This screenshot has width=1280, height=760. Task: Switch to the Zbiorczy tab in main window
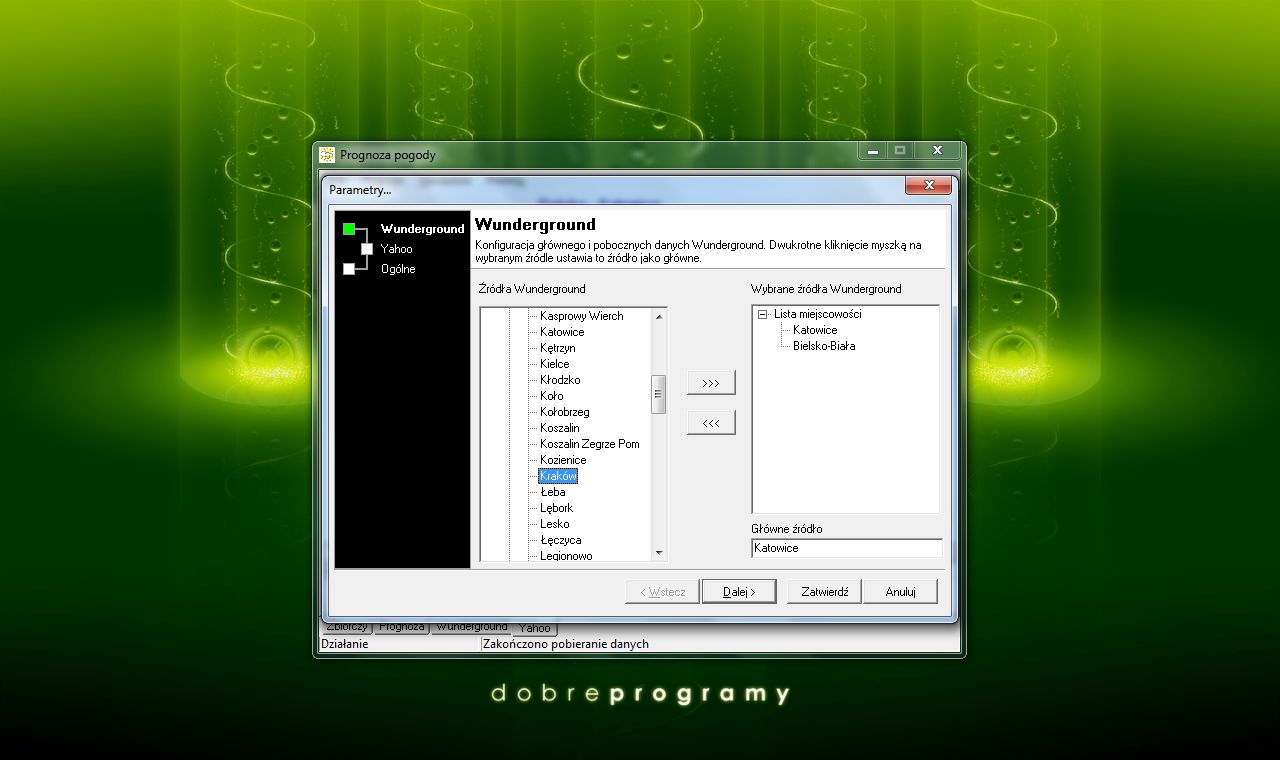click(347, 627)
